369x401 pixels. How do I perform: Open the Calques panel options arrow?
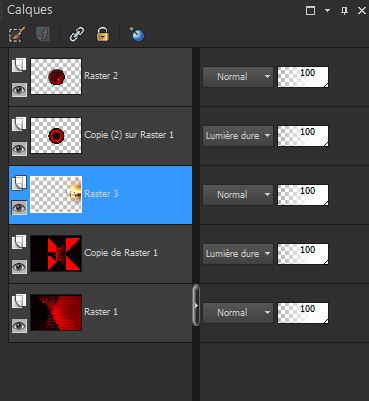click(327, 11)
